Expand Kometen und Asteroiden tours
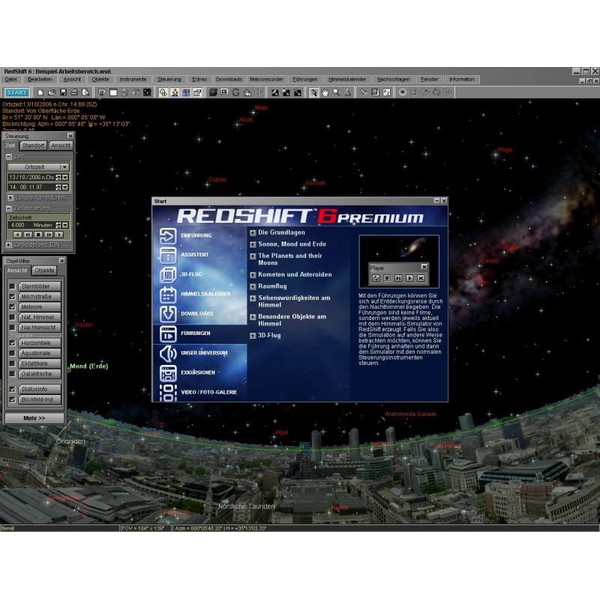Image resolution: width=600 pixels, height=600 pixels. coord(253,275)
